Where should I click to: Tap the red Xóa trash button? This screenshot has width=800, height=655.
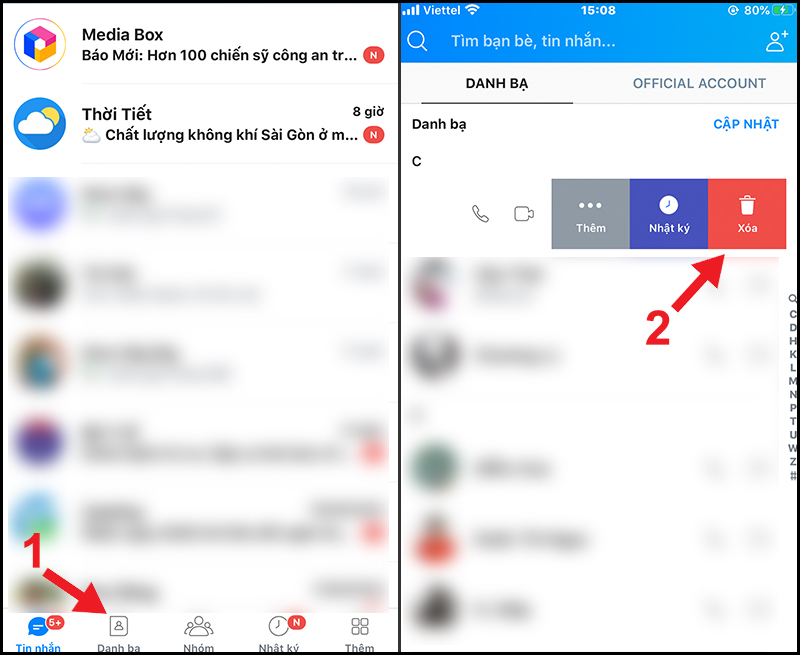point(747,214)
